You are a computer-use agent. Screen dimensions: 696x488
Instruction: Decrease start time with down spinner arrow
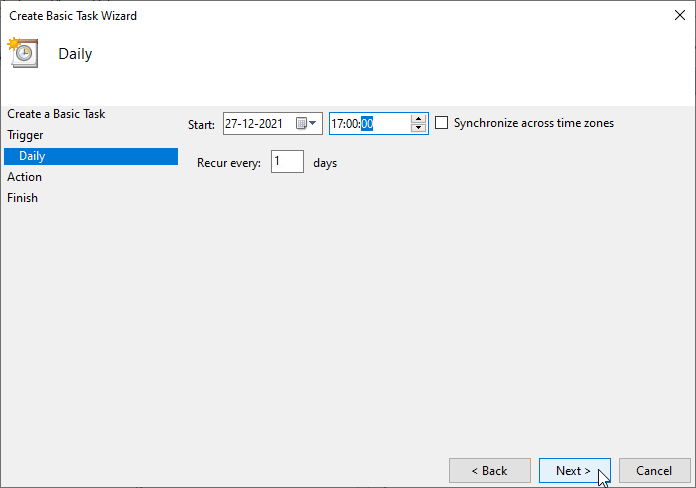point(418,128)
